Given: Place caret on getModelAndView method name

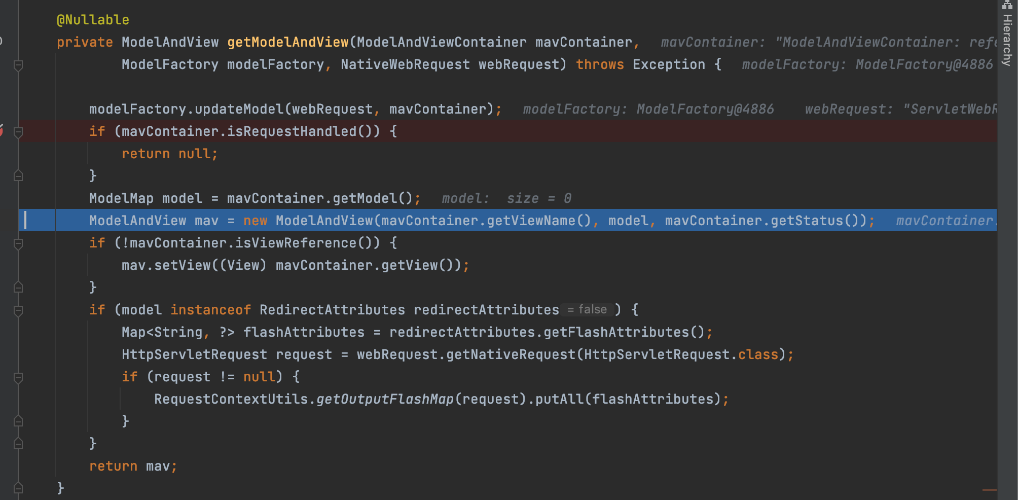Looking at the screenshot, I should pos(288,42).
